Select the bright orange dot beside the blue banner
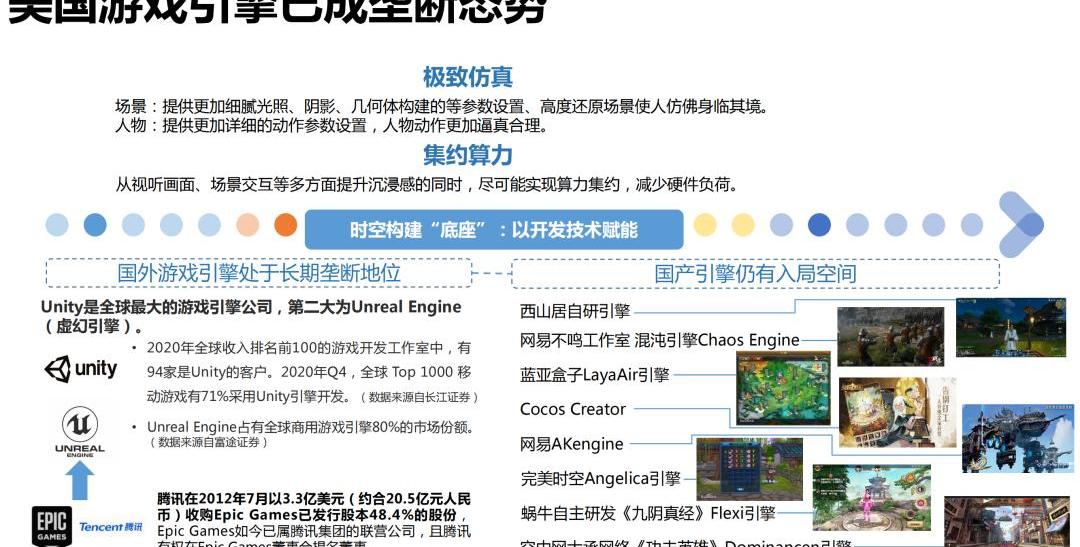Screen dimensions: 1080x547 [285, 225]
